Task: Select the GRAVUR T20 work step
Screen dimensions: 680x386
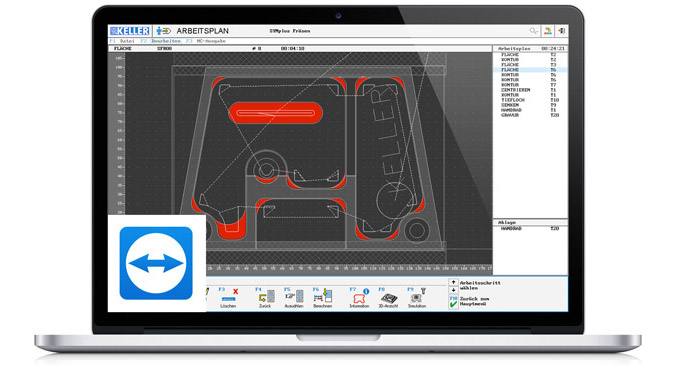Action: [530, 115]
